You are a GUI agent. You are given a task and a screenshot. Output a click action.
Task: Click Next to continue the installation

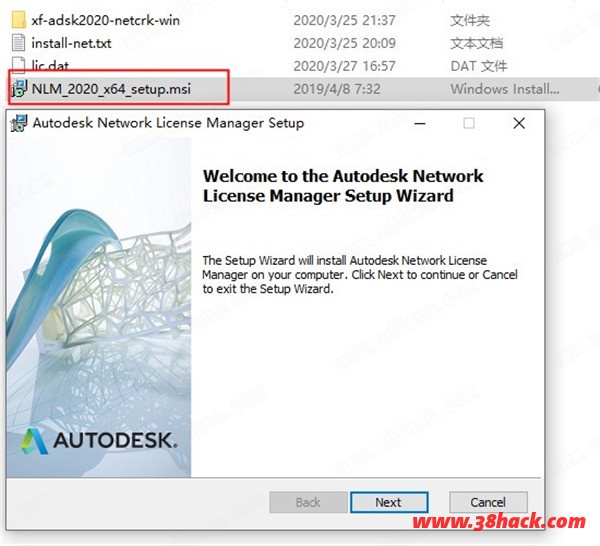tap(389, 502)
